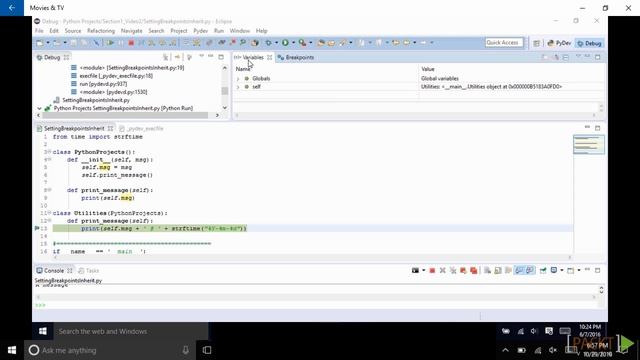Open the Pydev menu
The width and height of the screenshot is (640, 360).
[200, 31]
